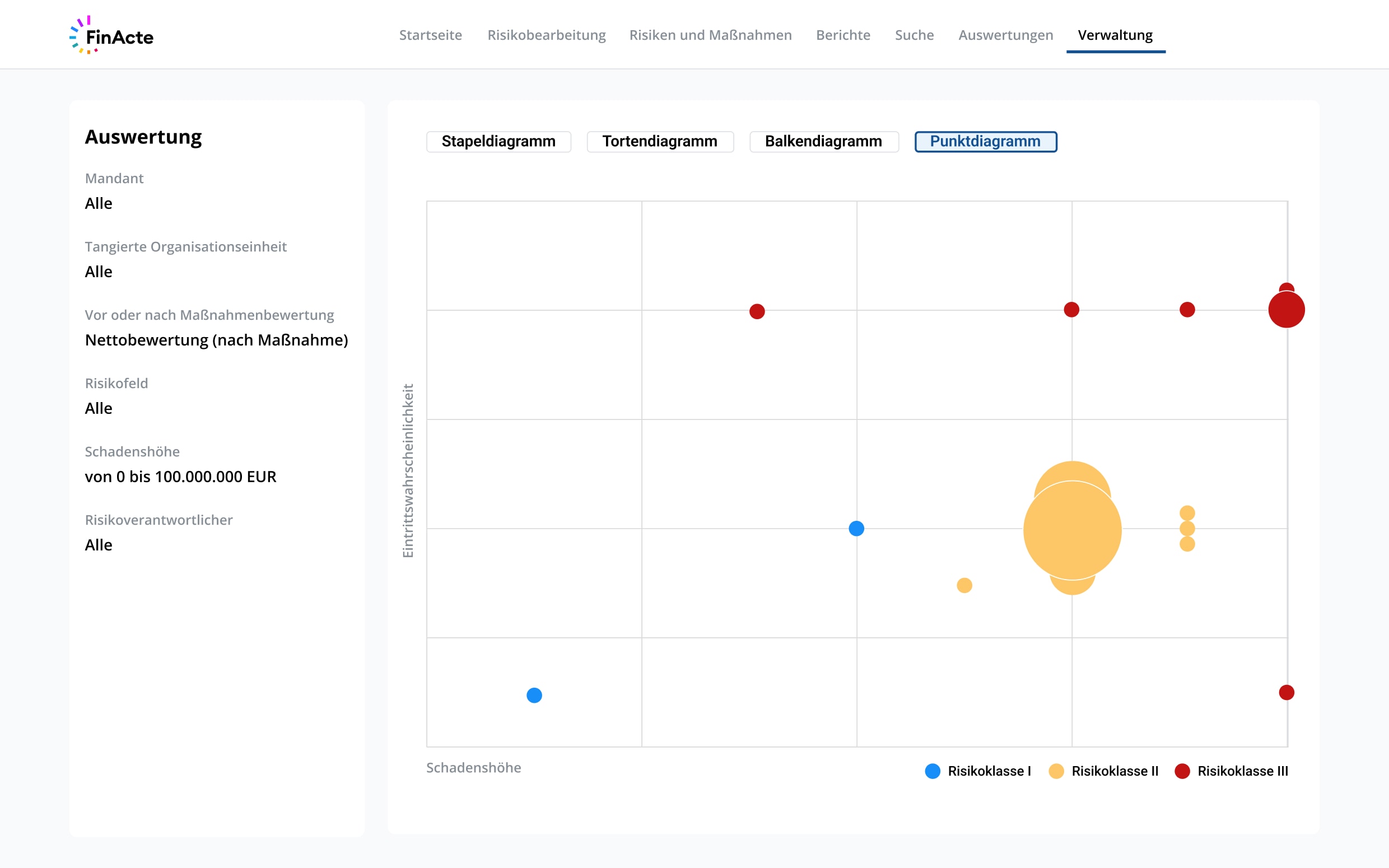
Task: Click the yellow legend dot for Risikoklasse II
Action: 1056,771
